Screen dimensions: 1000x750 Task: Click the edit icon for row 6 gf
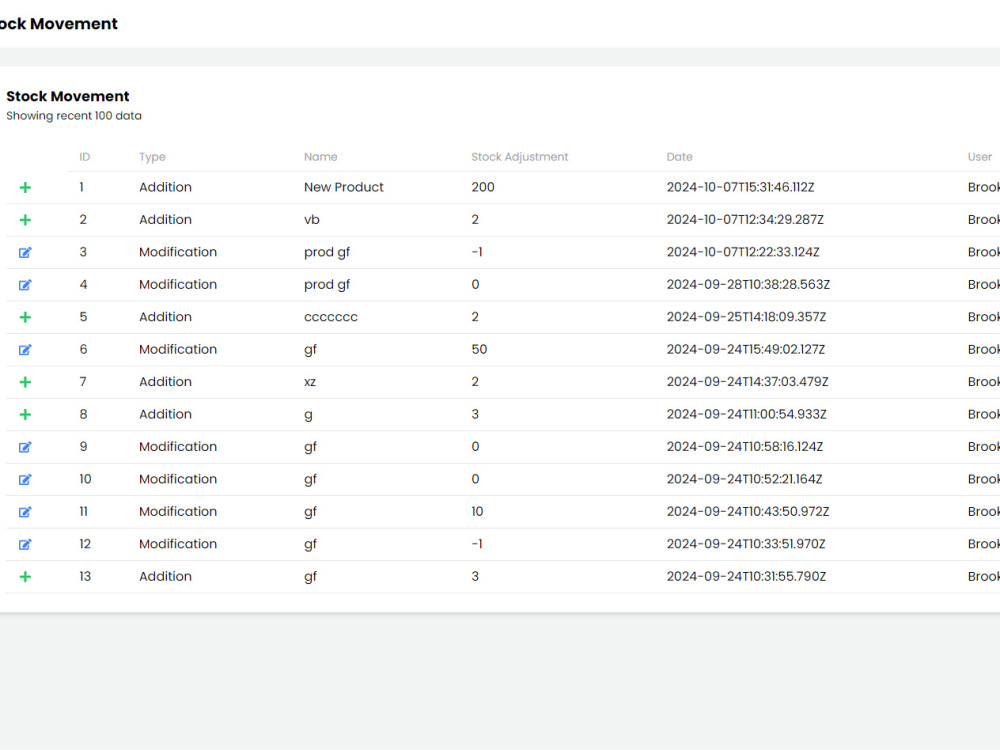tap(25, 349)
